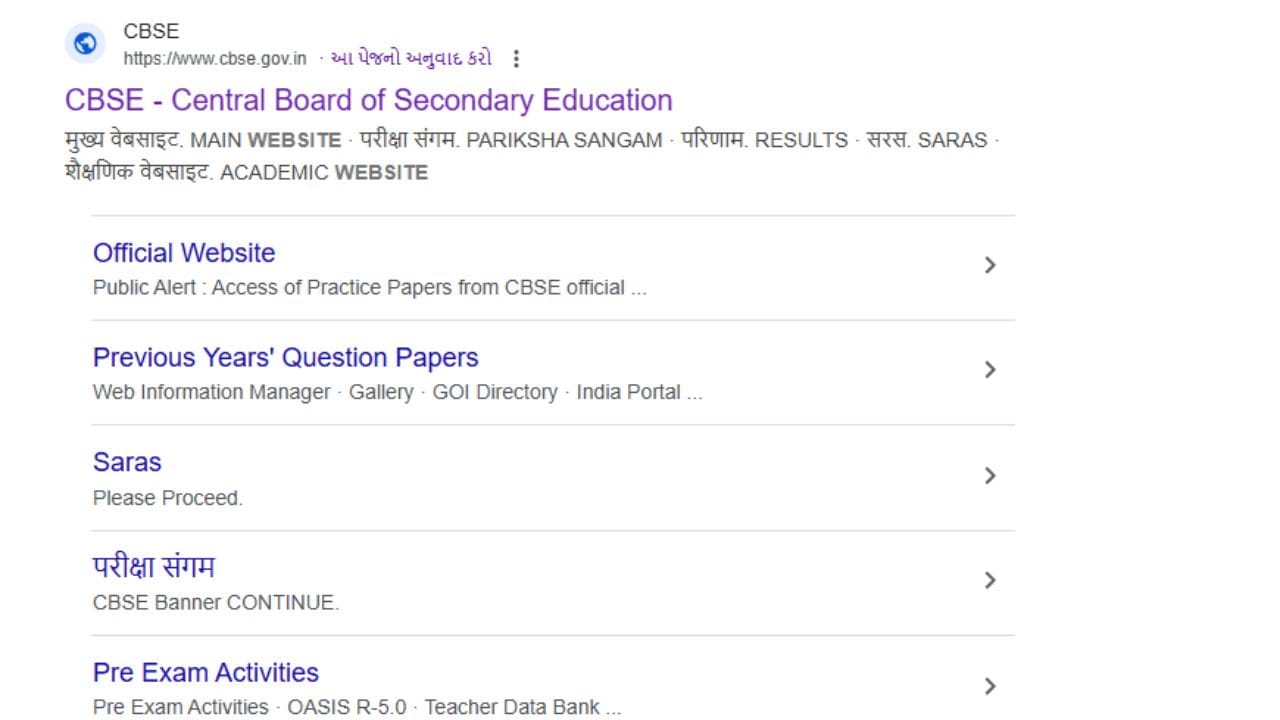1280x720 pixels.
Task: Open the three-dot options menu beside the URL
Action: [516, 59]
